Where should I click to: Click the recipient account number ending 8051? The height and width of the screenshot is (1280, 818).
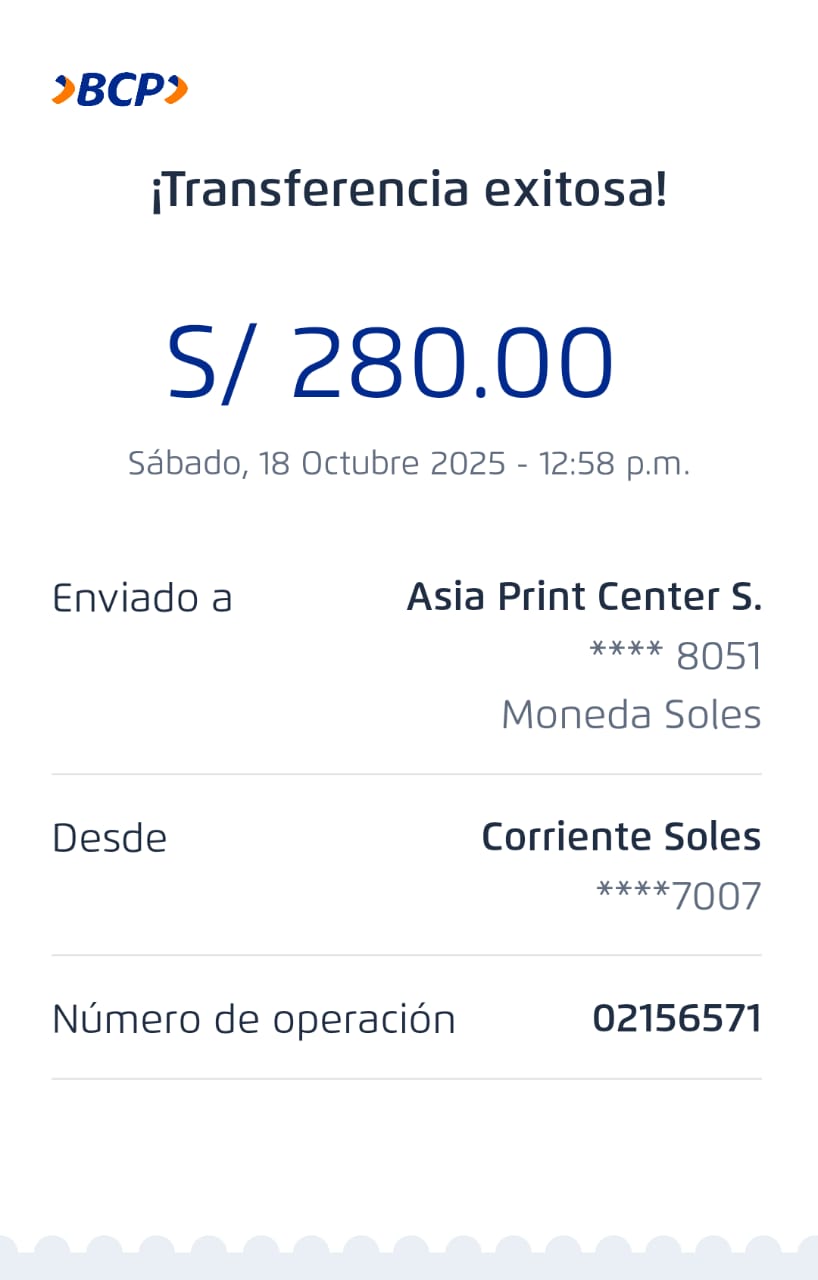pos(676,657)
